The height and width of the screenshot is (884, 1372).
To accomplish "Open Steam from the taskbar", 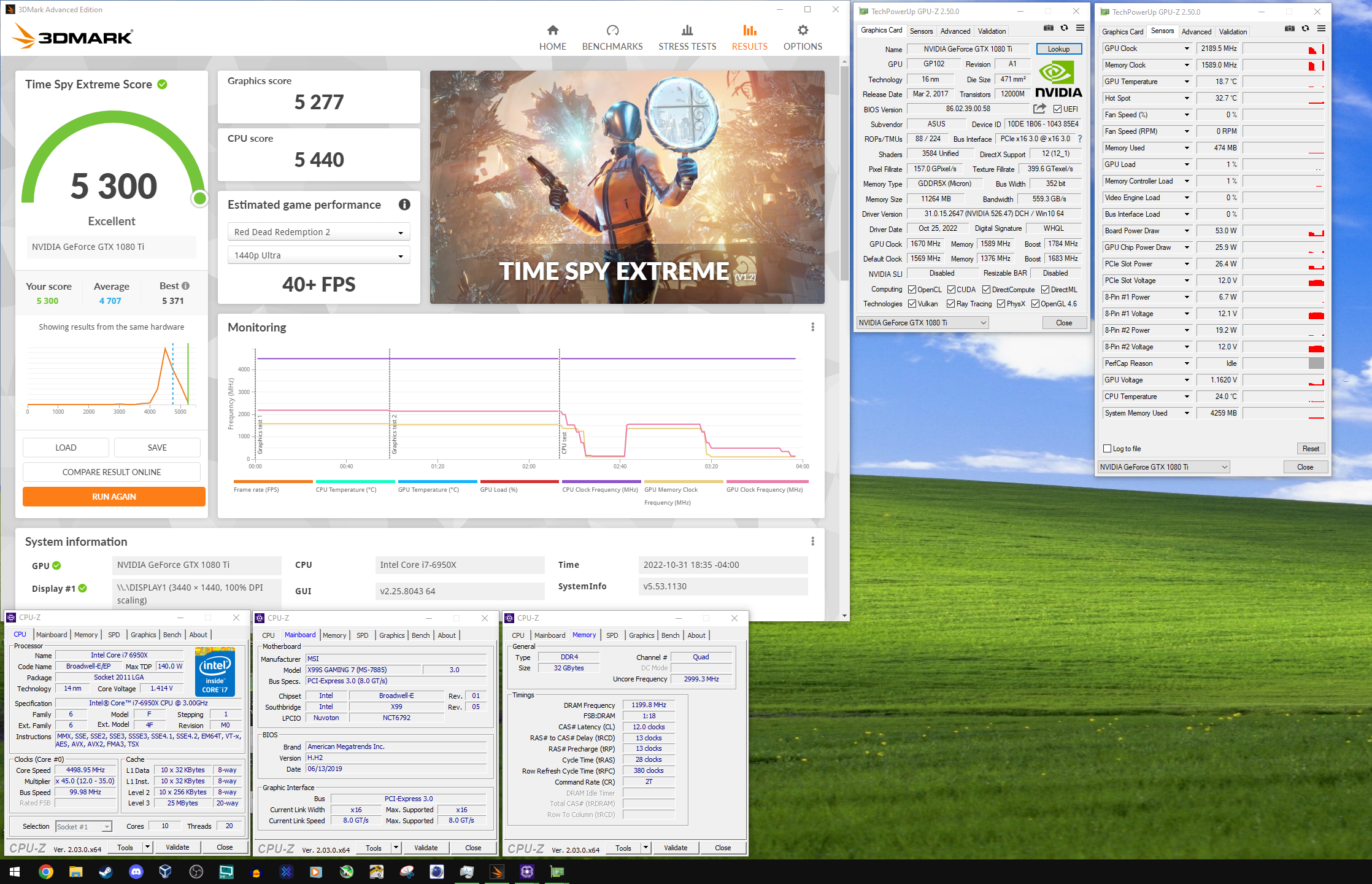I will [x=106, y=871].
